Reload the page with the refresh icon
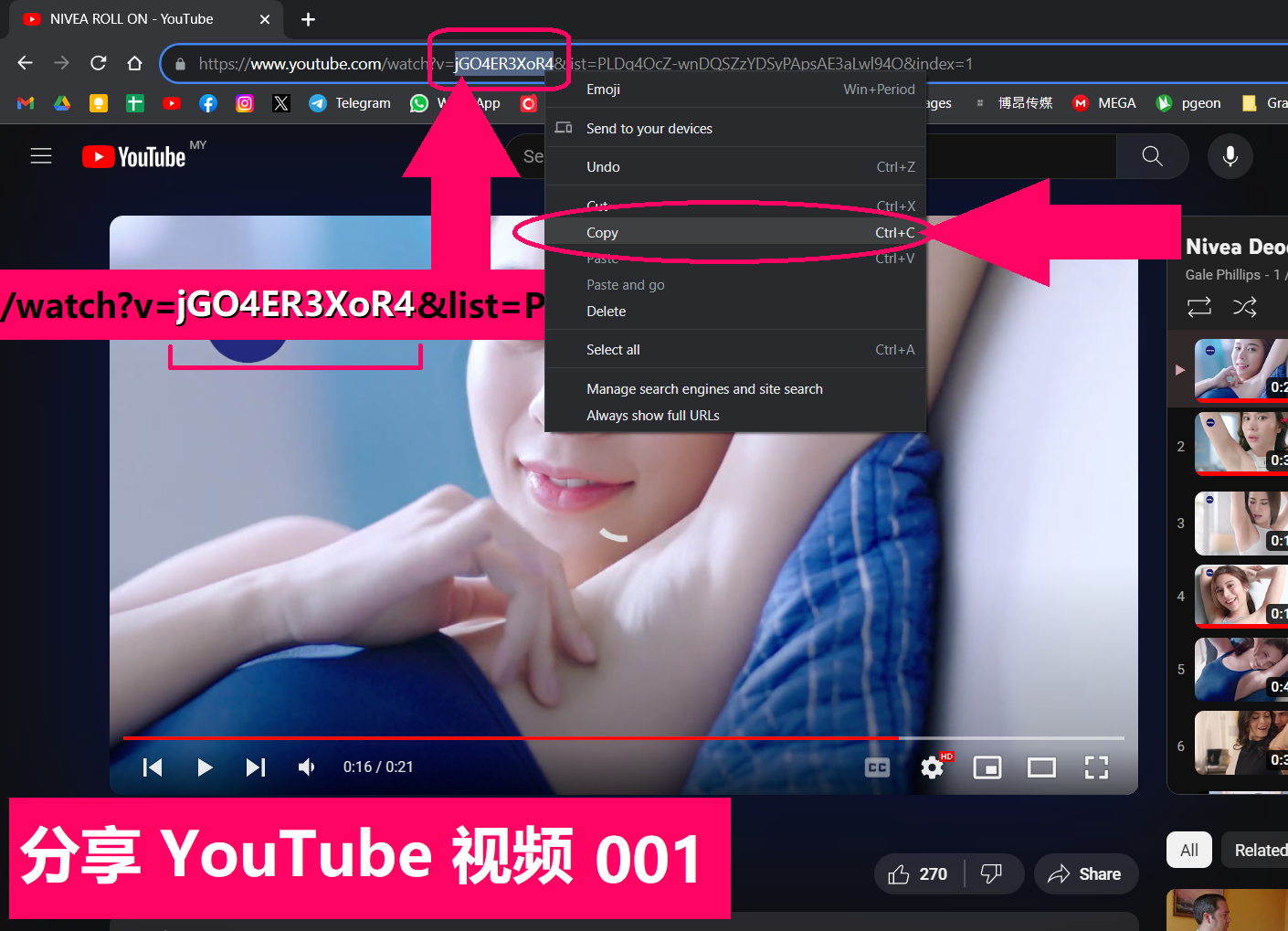 coord(99,63)
